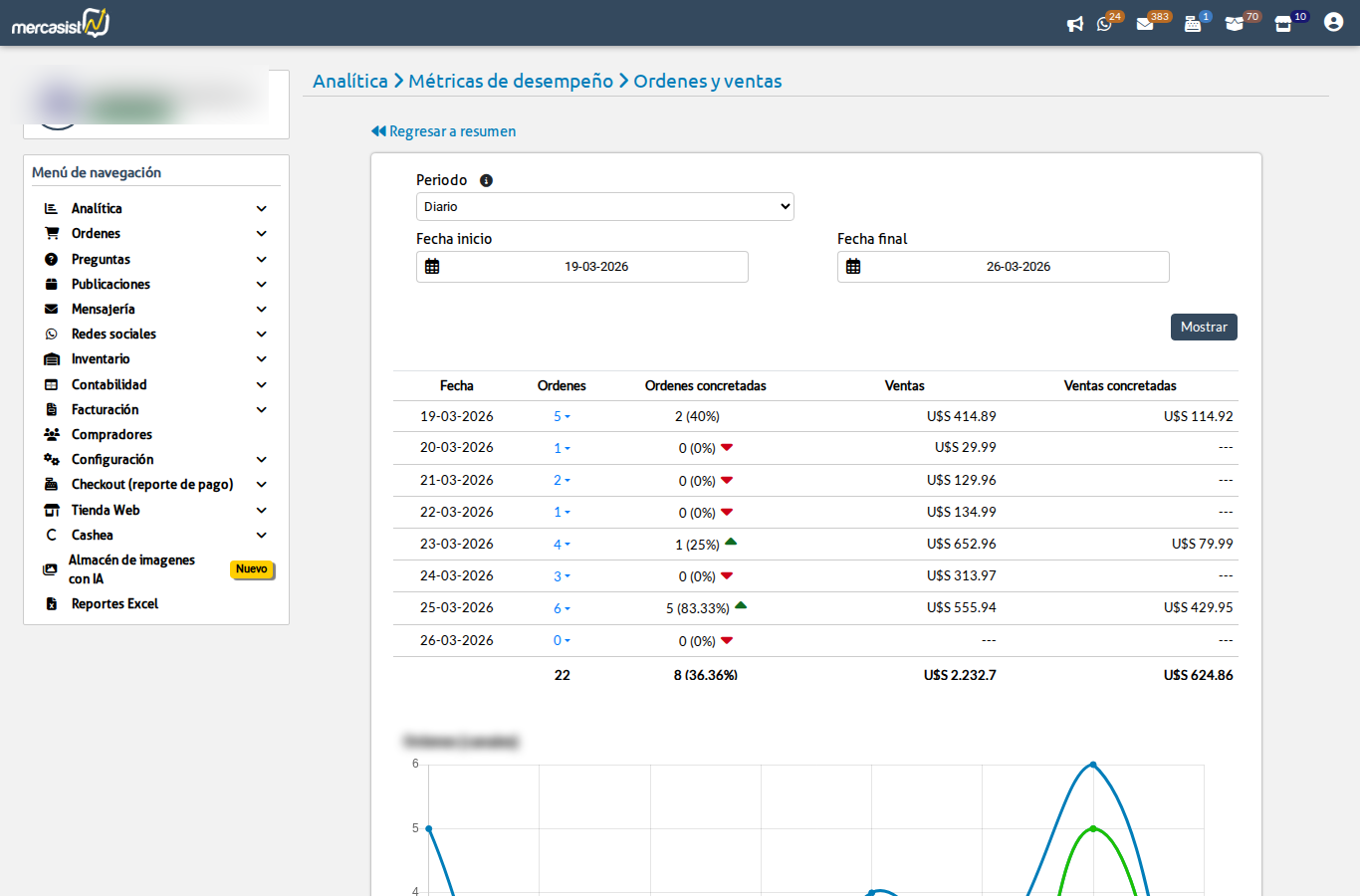Expand orders dropdown for 19-03-2026 row

click(x=562, y=417)
